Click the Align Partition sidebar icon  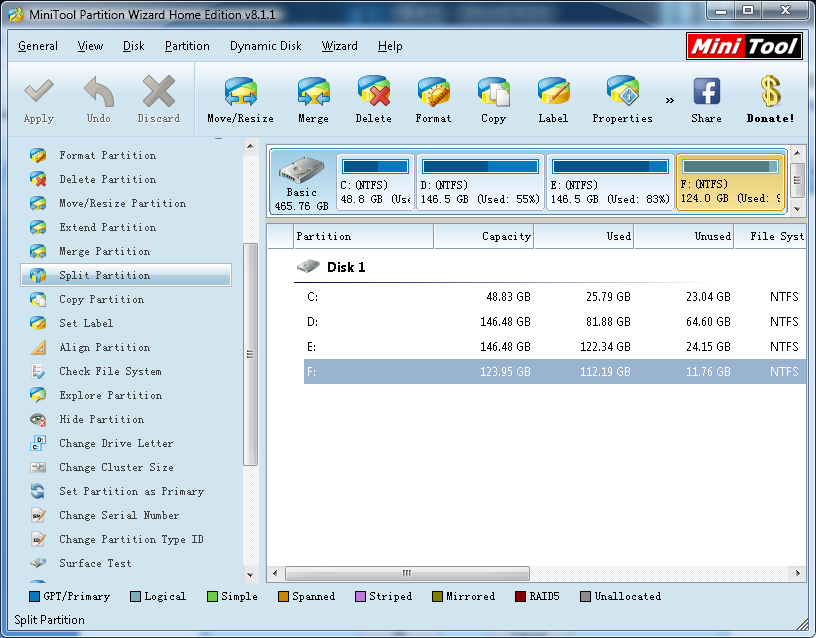click(38, 347)
